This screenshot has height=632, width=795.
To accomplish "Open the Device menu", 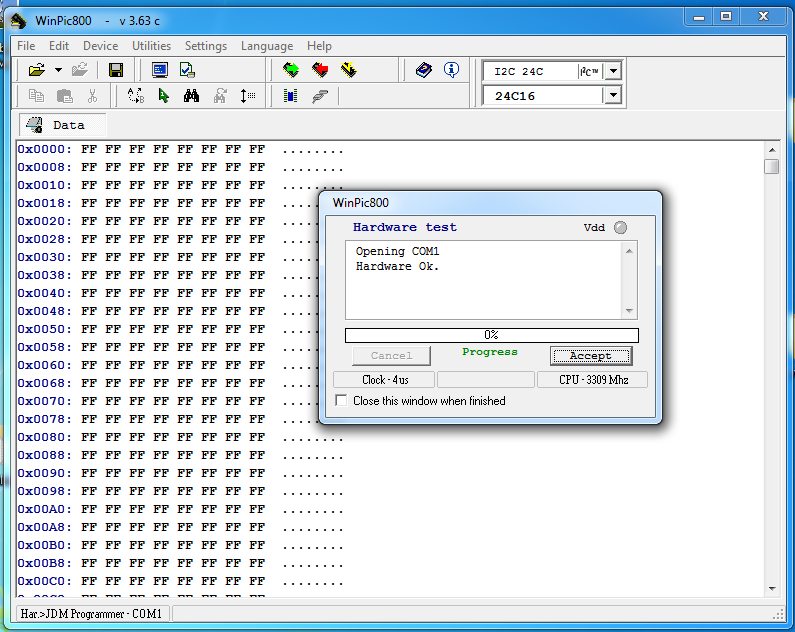I will coord(100,46).
